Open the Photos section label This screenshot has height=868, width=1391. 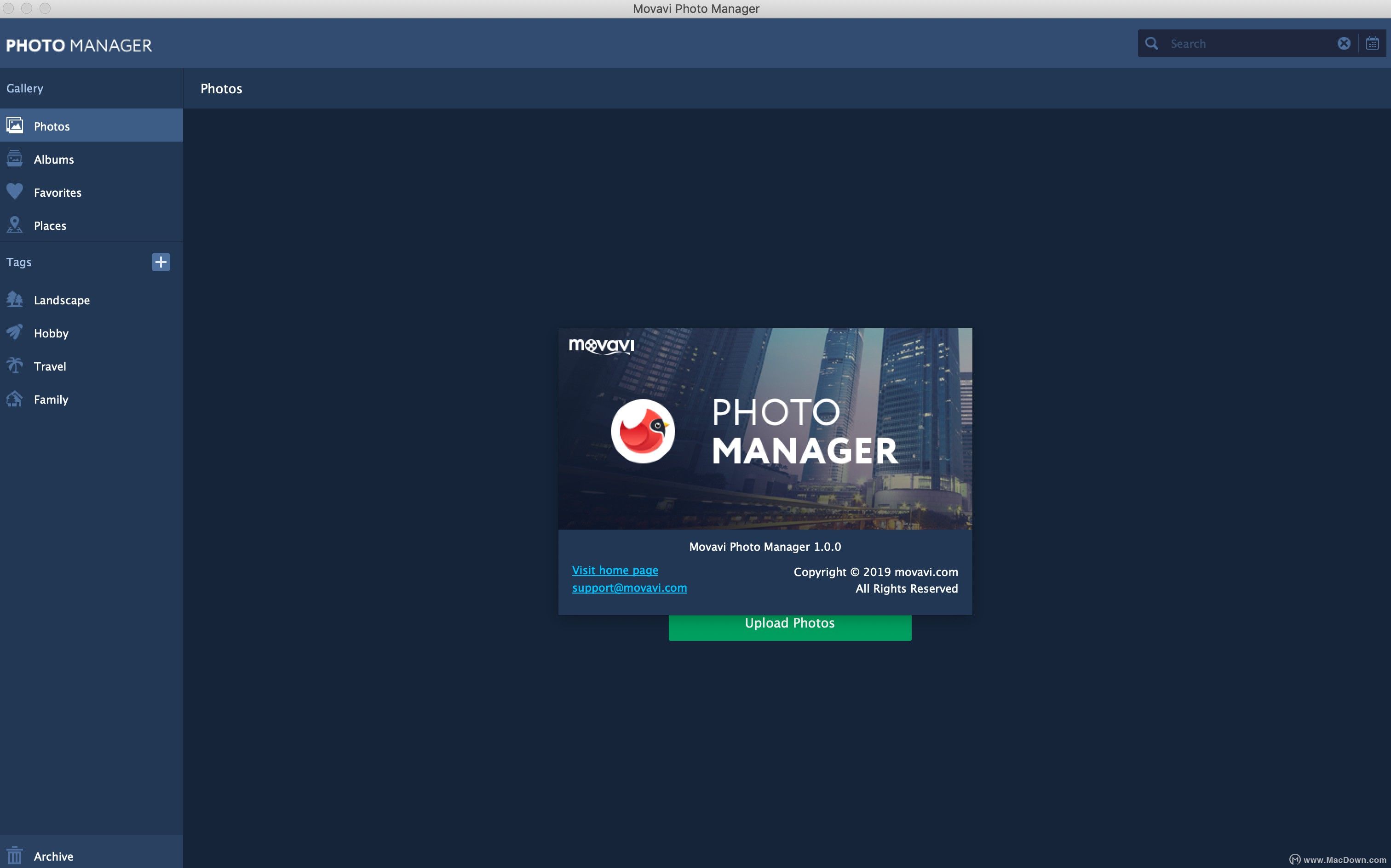pos(52,126)
